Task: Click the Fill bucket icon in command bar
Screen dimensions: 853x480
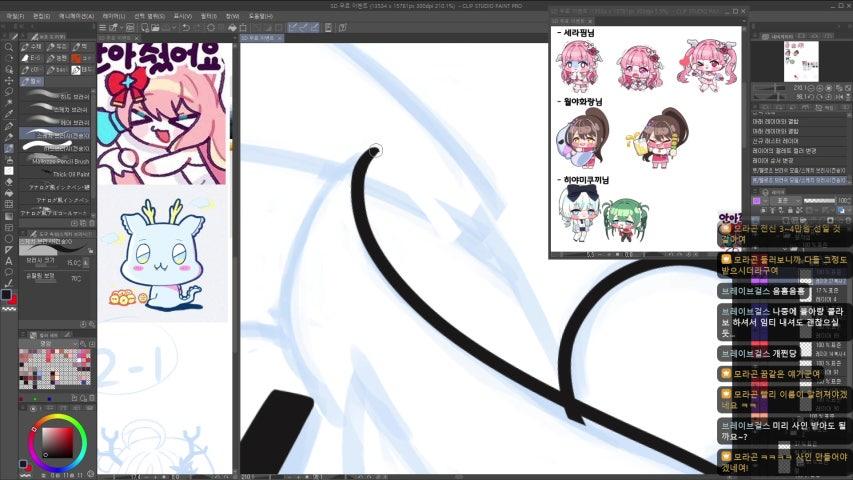Action: click(x=232, y=28)
